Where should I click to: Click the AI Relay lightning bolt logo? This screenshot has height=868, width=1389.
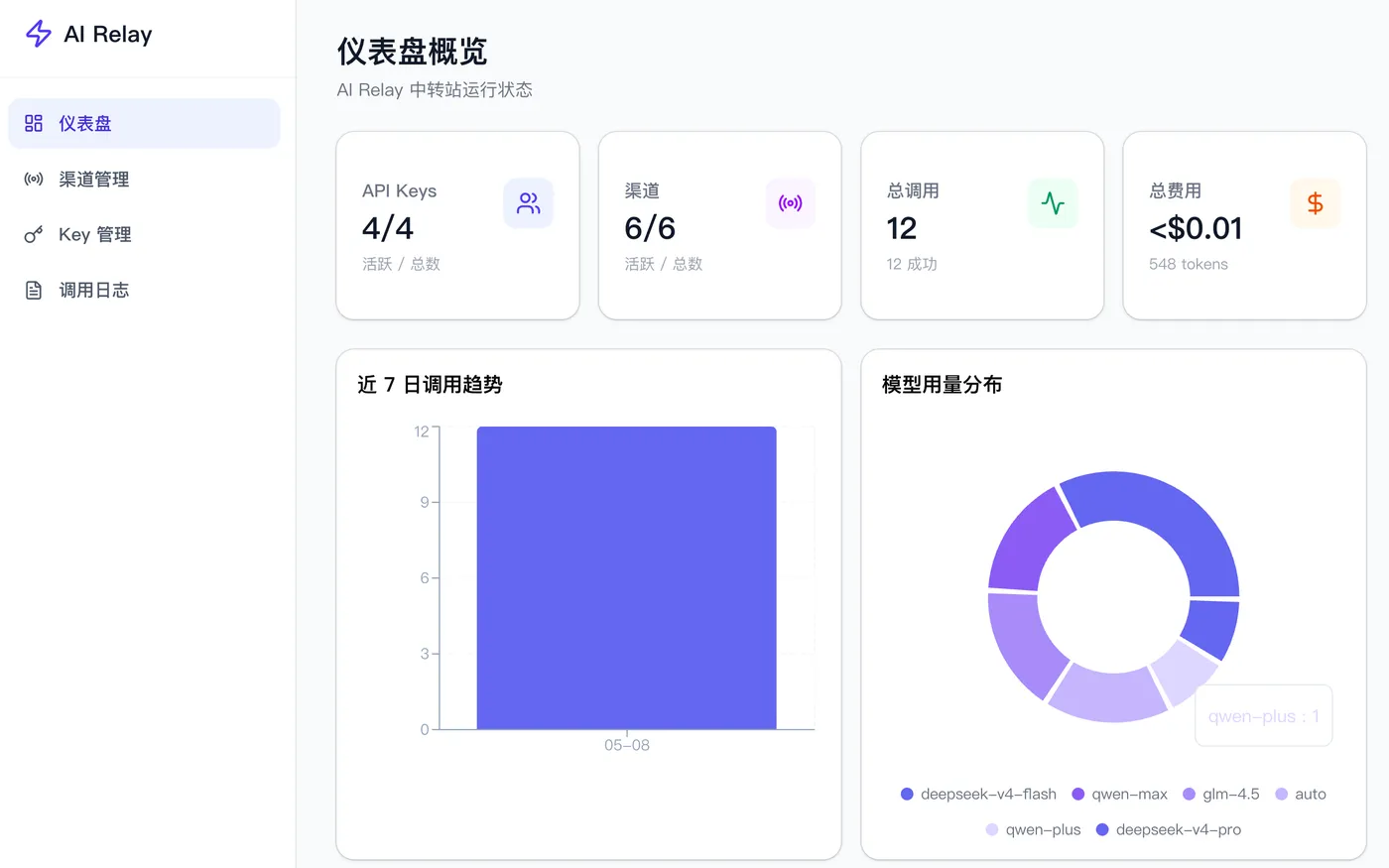pyautogui.click(x=38, y=34)
